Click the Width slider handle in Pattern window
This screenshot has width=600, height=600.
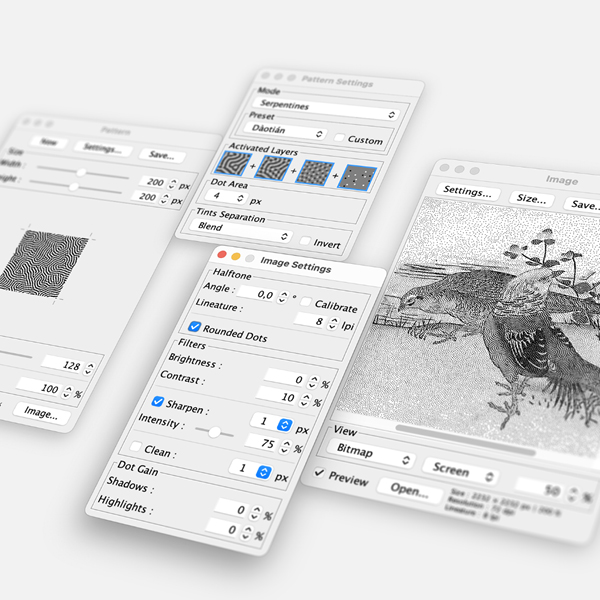[x=81, y=173]
